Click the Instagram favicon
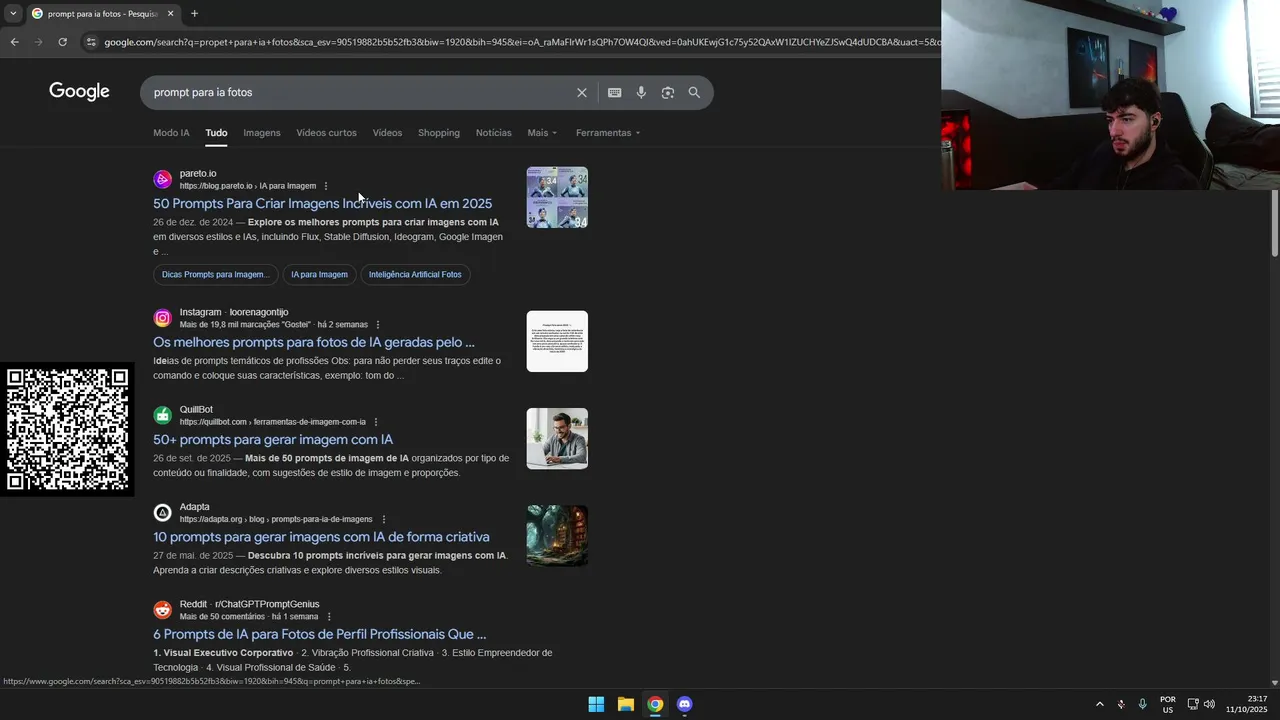Viewport: 1280px width, 720px height. tap(162, 318)
